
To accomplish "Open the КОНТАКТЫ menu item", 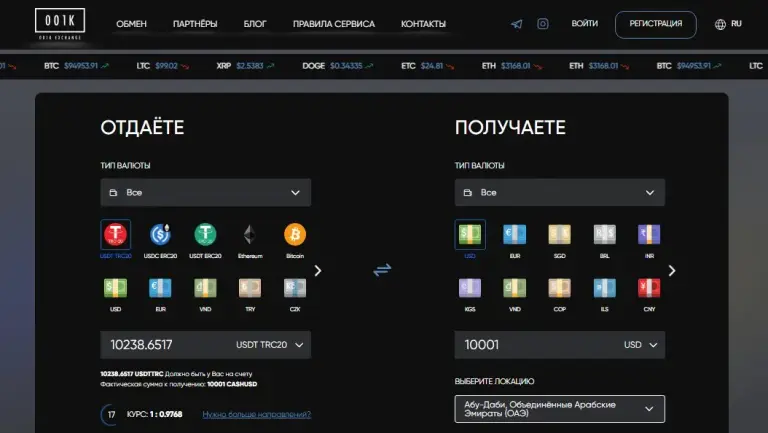I will (x=423, y=24).
